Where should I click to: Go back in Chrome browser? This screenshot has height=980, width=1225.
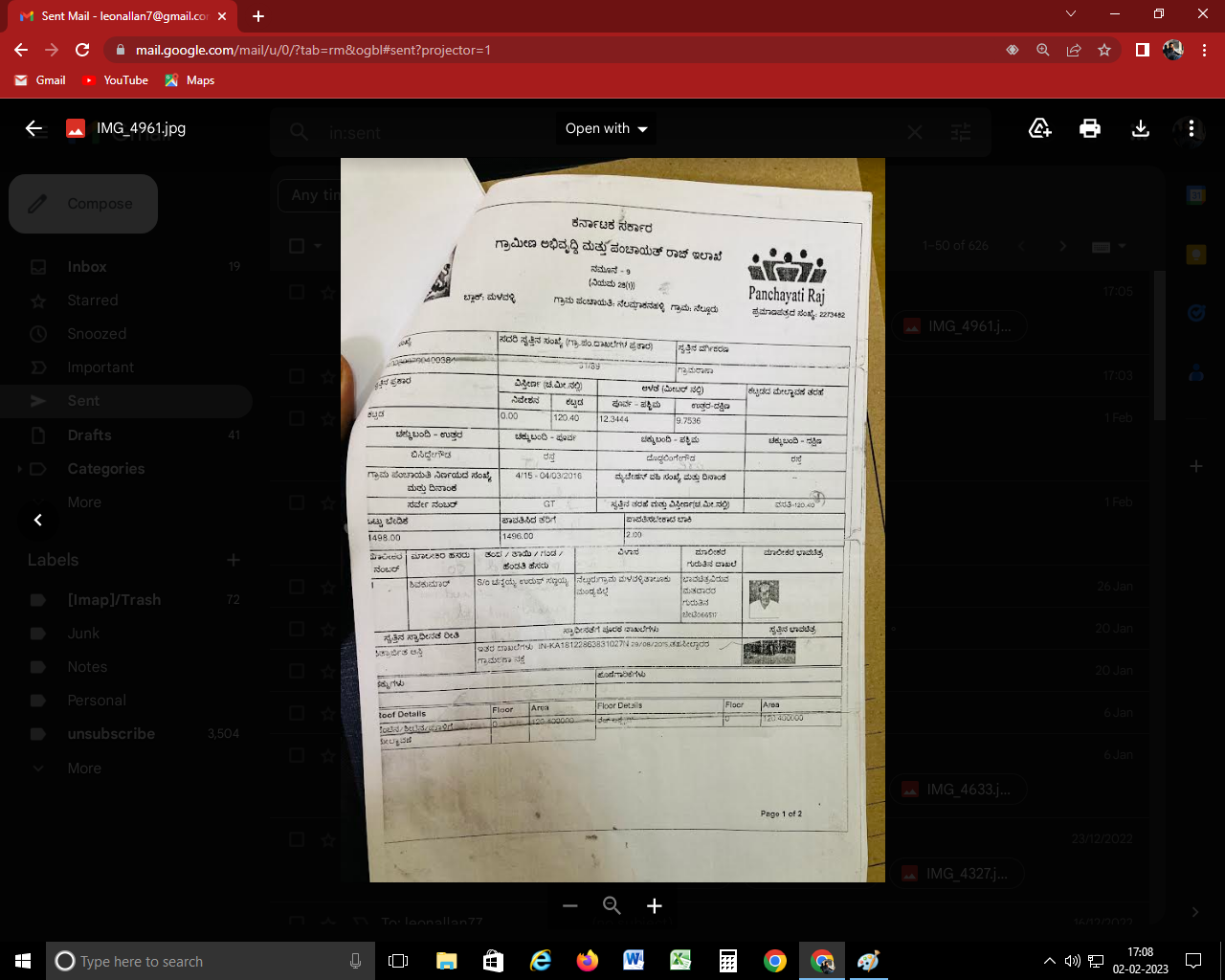(x=21, y=50)
